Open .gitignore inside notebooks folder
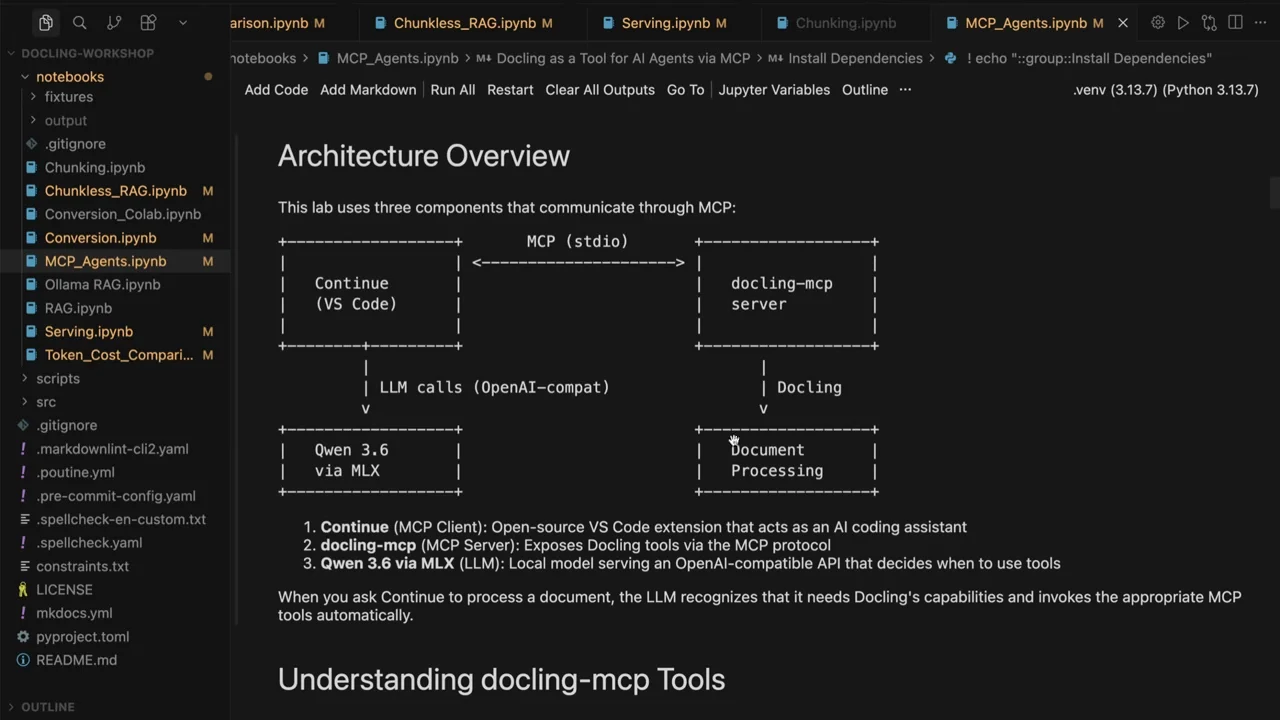The width and height of the screenshot is (1280, 720). pos(75,144)
